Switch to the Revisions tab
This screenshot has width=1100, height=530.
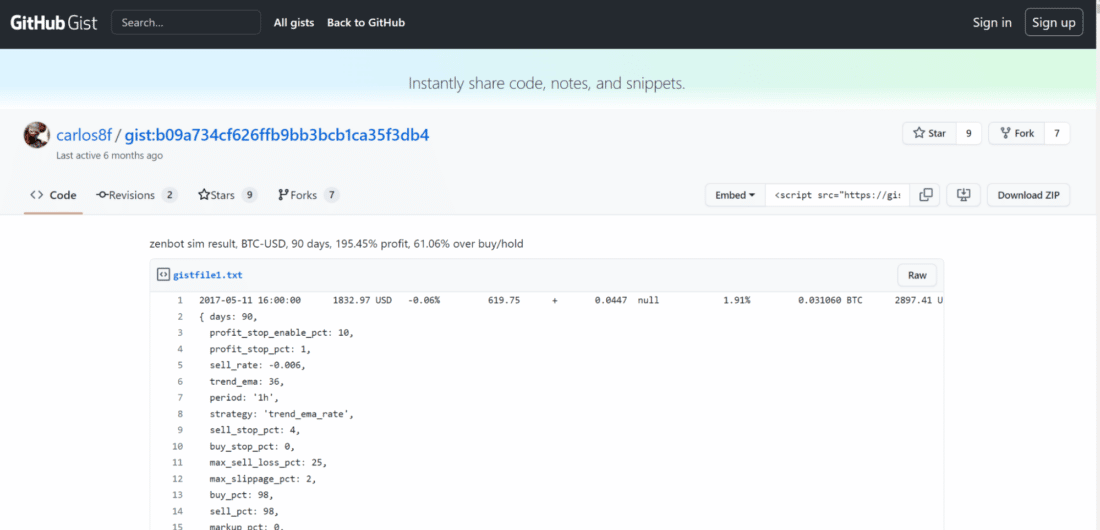pos(136,195)
